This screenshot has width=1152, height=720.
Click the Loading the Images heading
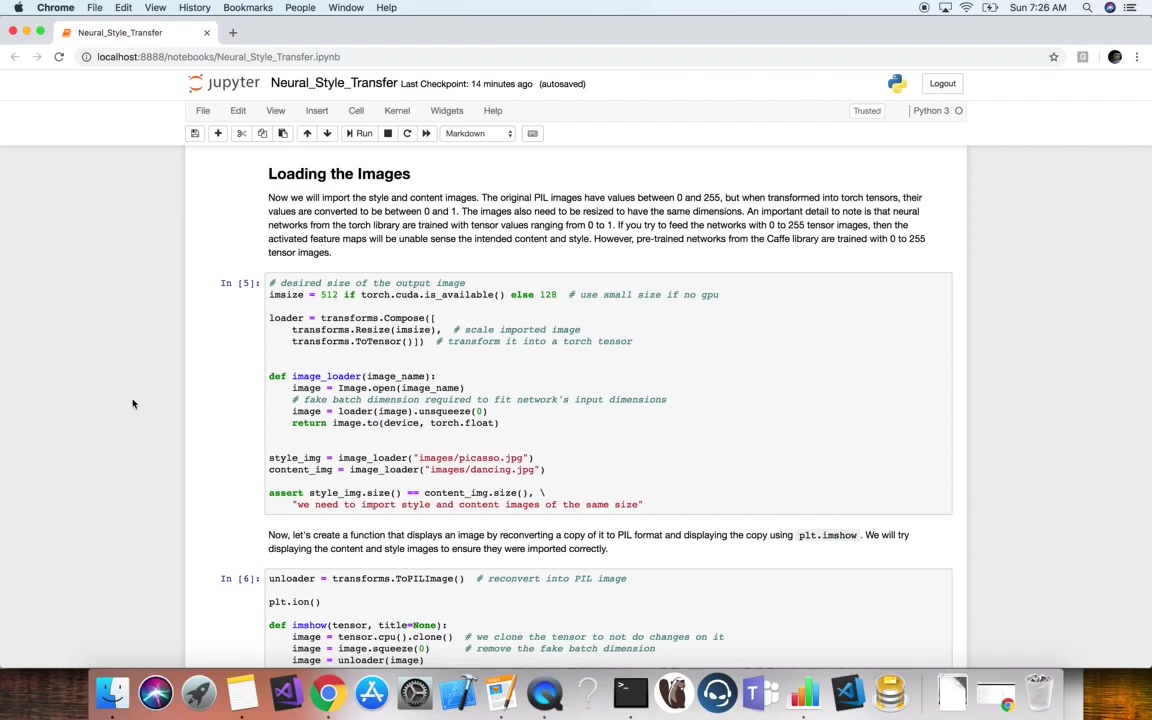(339, 174)
